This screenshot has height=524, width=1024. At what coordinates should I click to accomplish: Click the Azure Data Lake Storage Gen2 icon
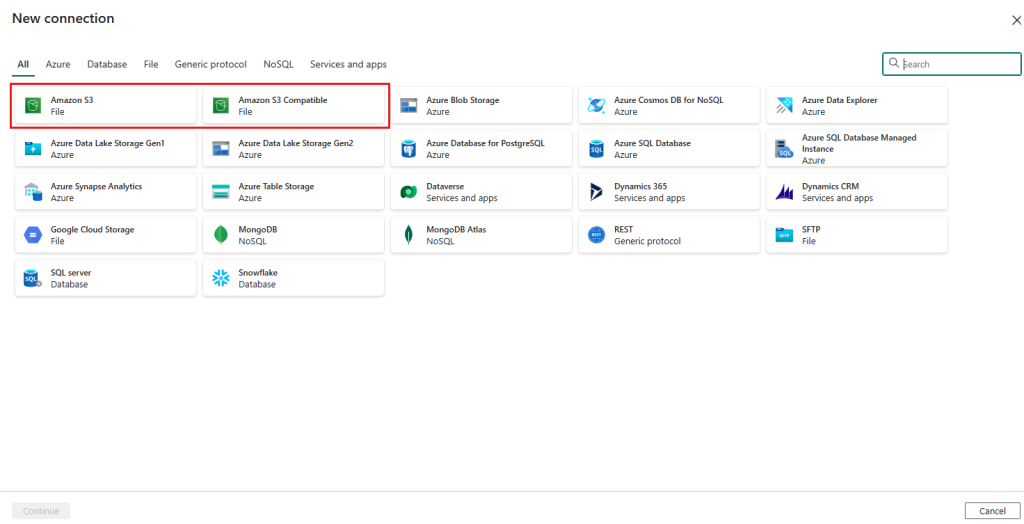[221, 148]
